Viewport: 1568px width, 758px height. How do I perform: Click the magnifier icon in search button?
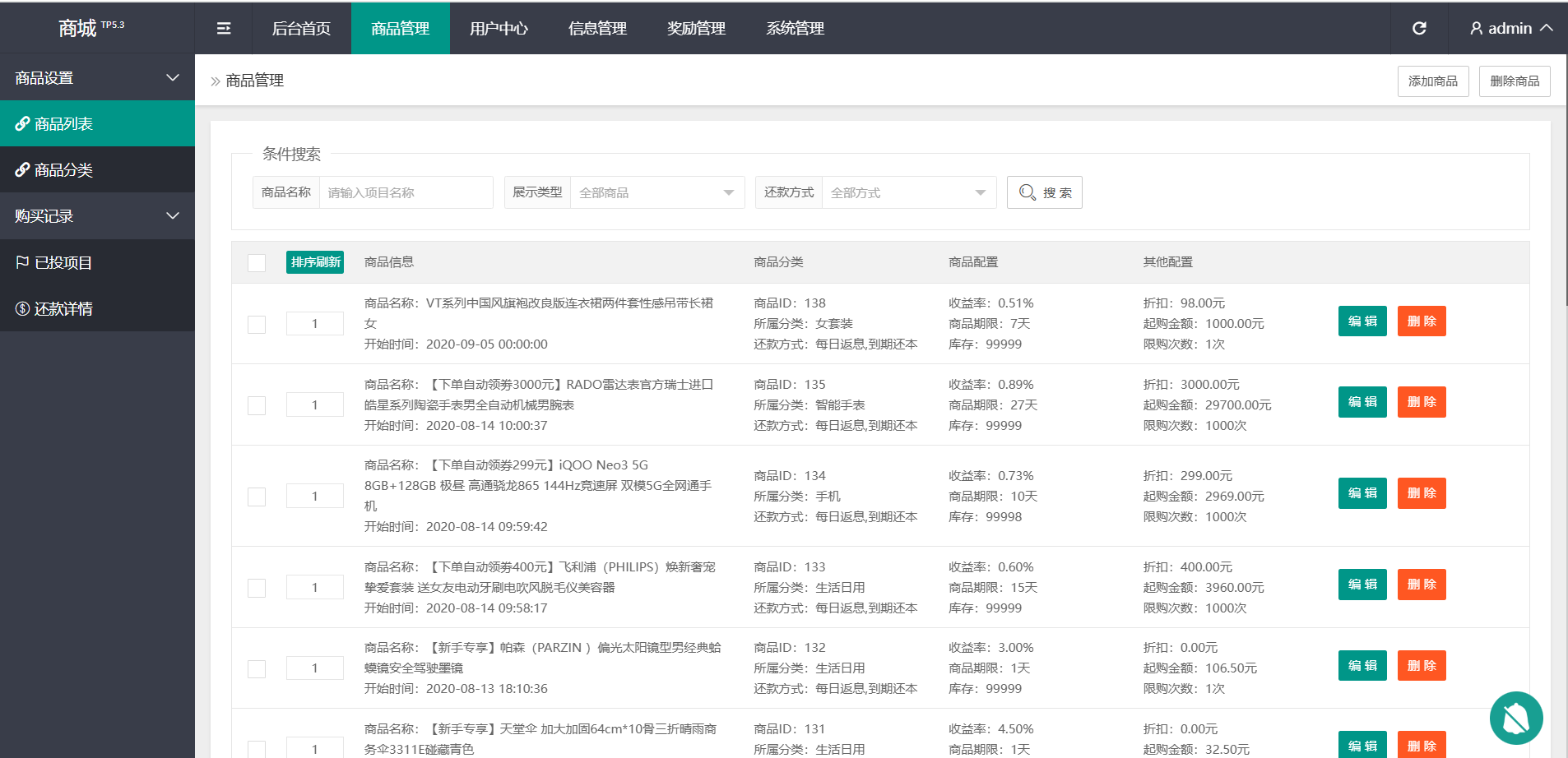click(1028, 192)
